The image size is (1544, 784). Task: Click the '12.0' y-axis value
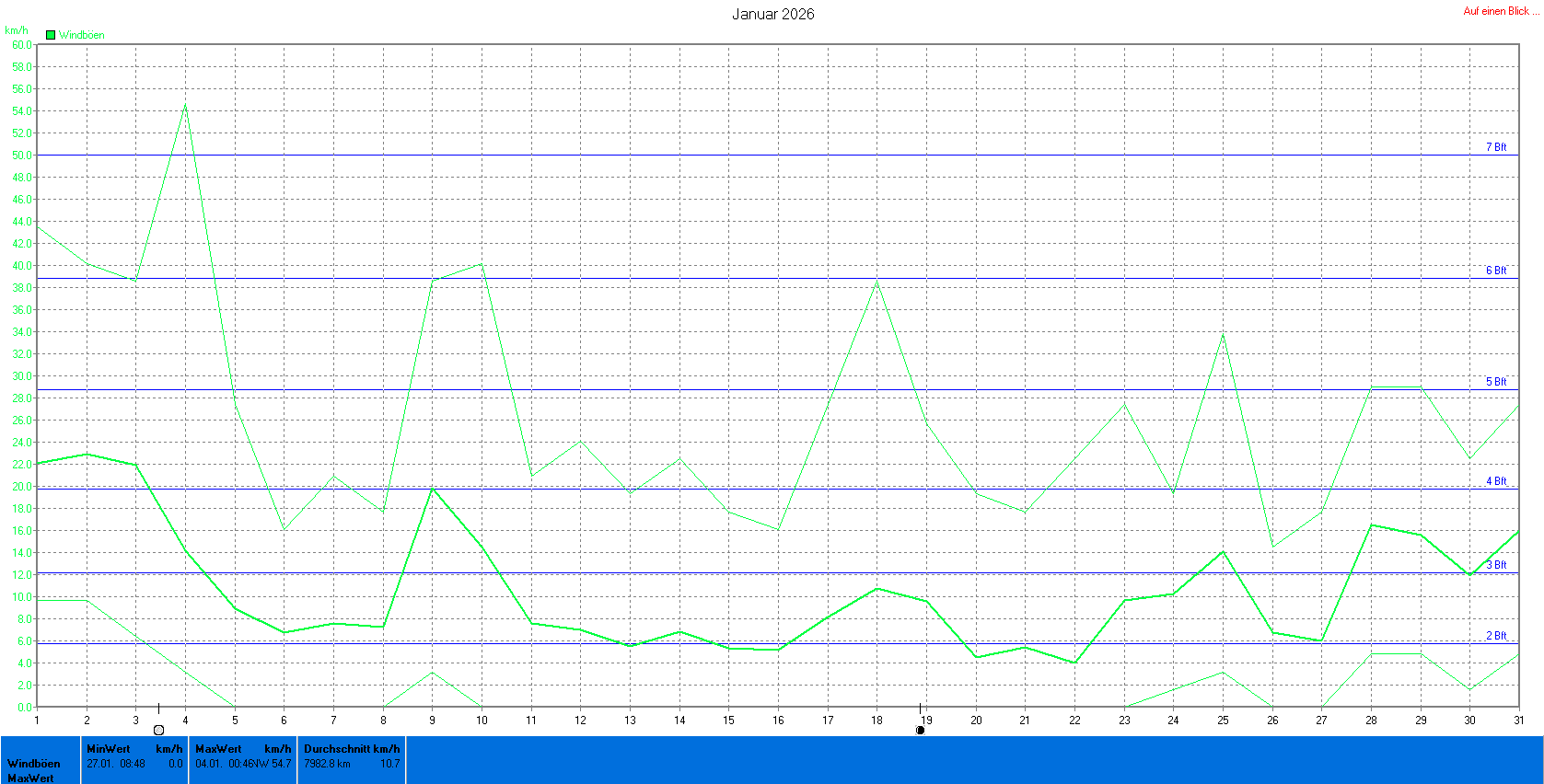(x=22, y=575)
